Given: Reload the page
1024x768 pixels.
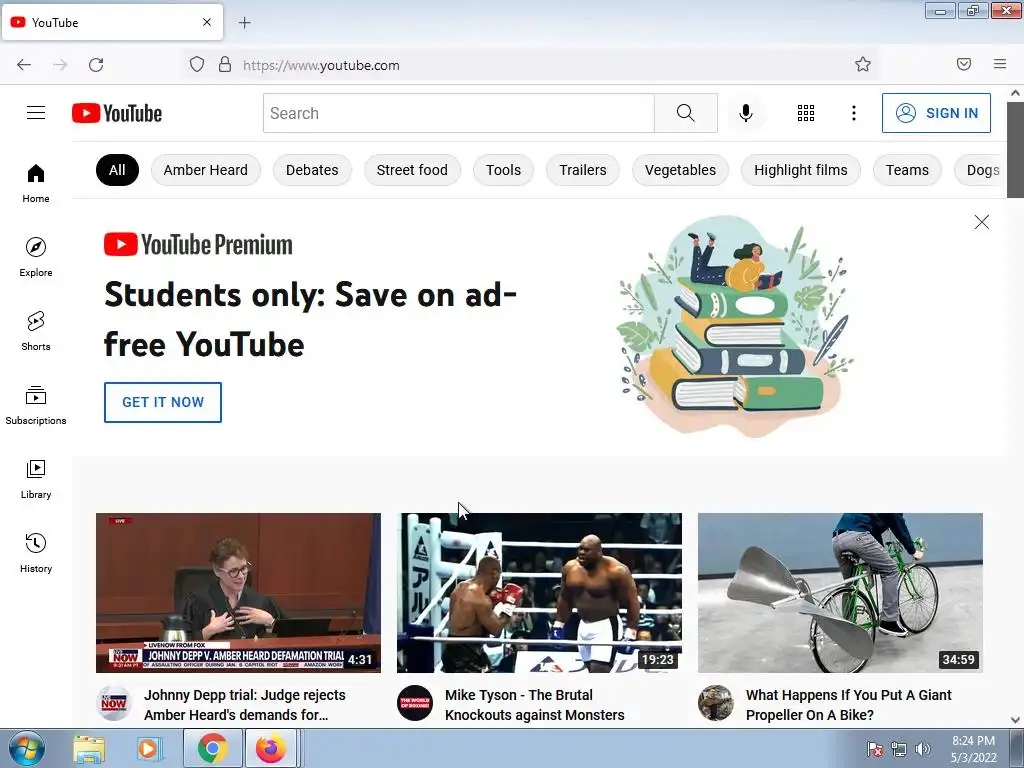Looking at the screenshot, I should (96, 65).
